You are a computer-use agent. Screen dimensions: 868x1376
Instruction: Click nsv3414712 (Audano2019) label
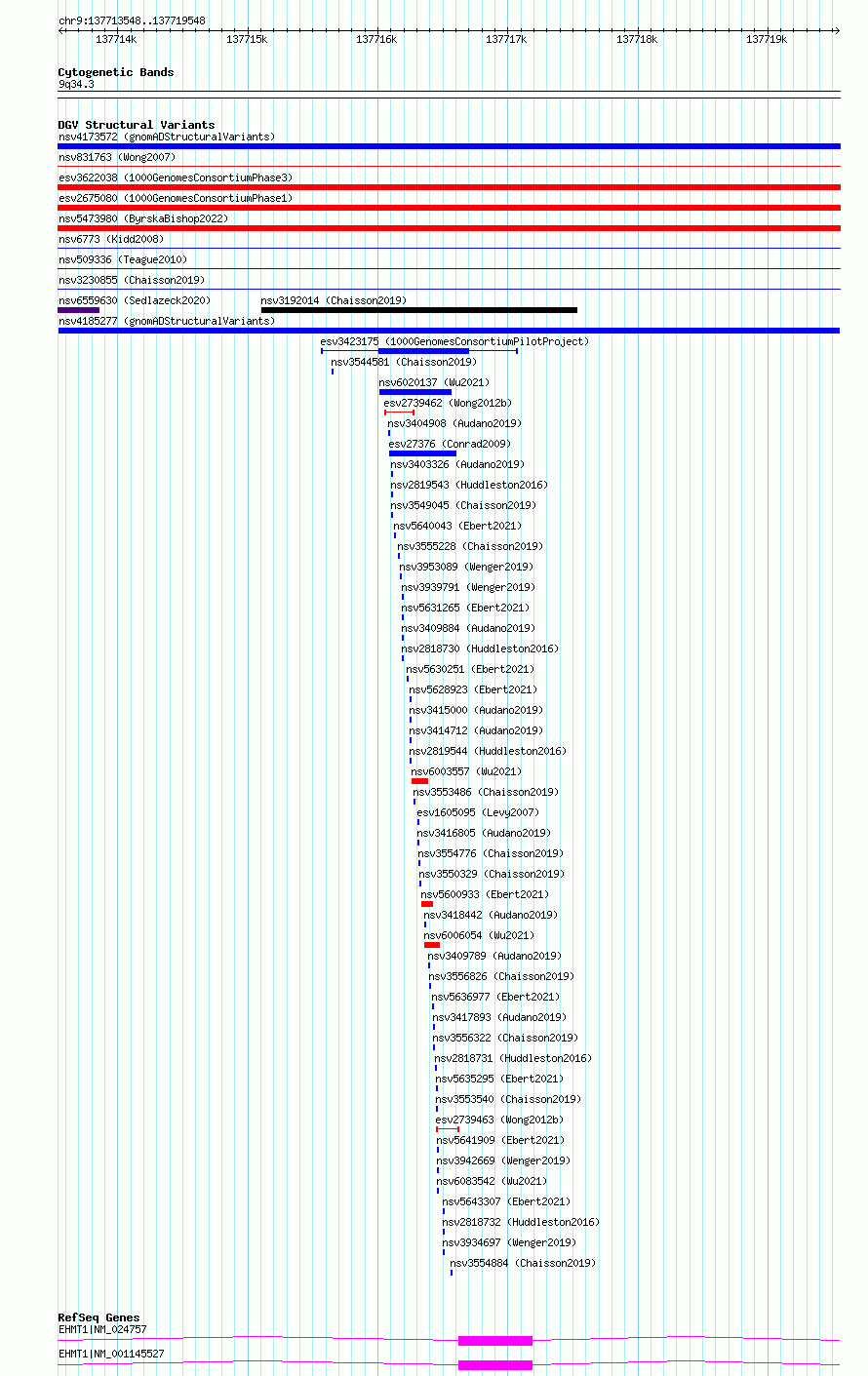[x=477, y=730]
